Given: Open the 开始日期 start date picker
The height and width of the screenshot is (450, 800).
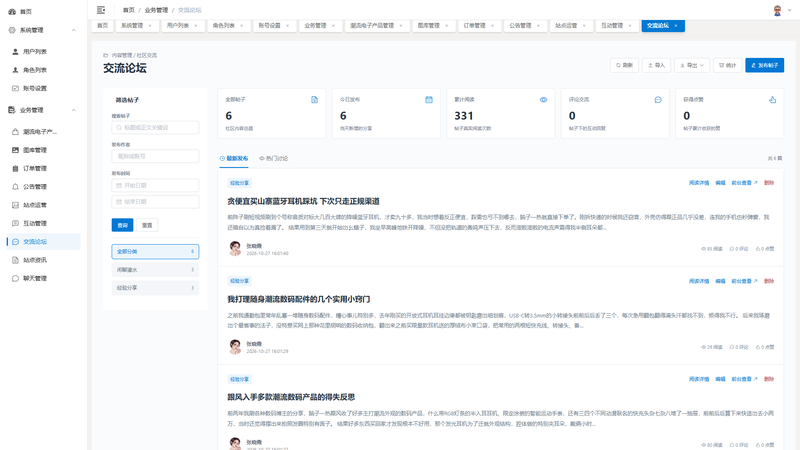Looking at the screenshot, I should (155, 185).
